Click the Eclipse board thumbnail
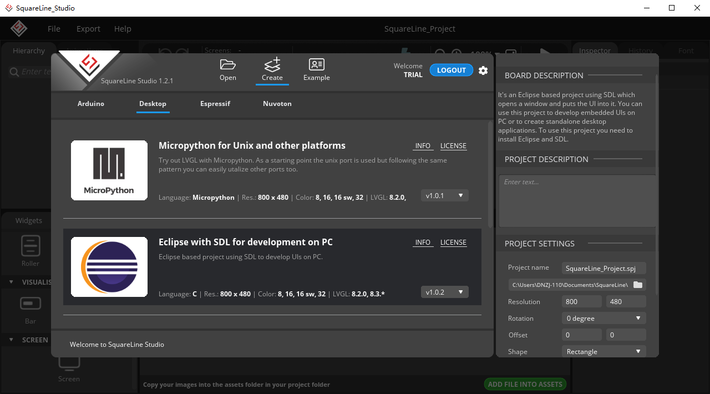 [109, 267]
